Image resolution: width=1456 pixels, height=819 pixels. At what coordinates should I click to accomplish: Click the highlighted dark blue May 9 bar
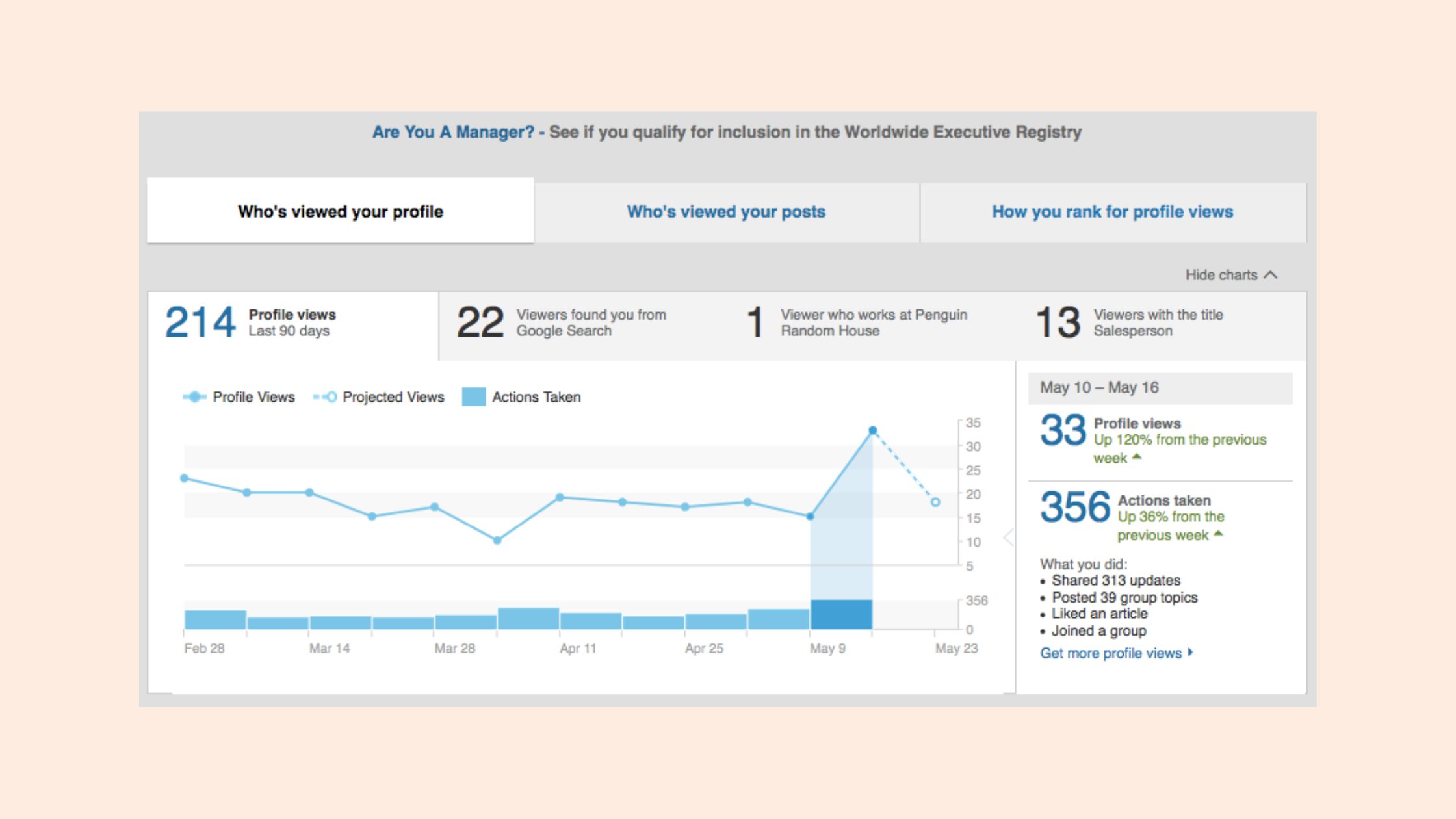coord(841,614)
